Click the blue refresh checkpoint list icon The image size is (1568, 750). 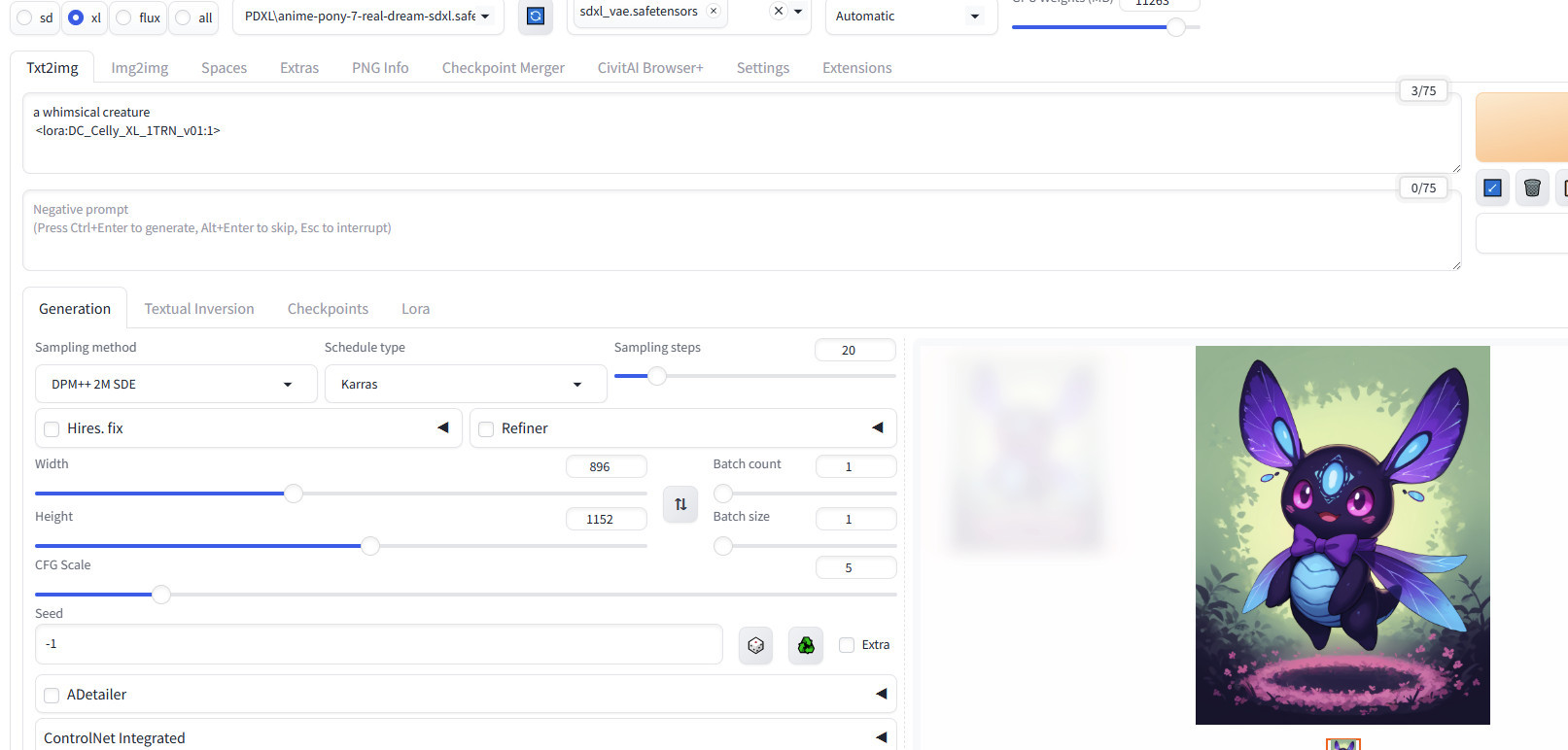tap(536, 17)
